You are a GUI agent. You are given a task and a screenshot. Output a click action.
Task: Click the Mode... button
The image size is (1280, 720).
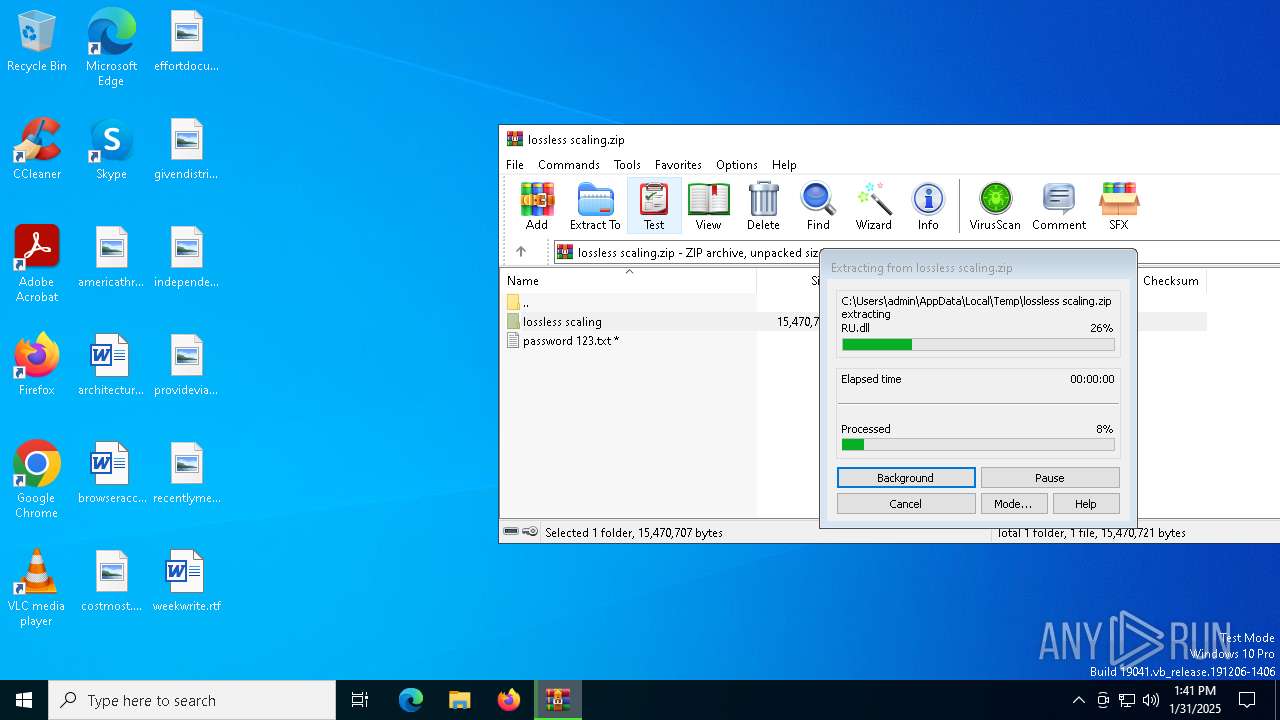pyautogui.click(x=1013, y=504)
